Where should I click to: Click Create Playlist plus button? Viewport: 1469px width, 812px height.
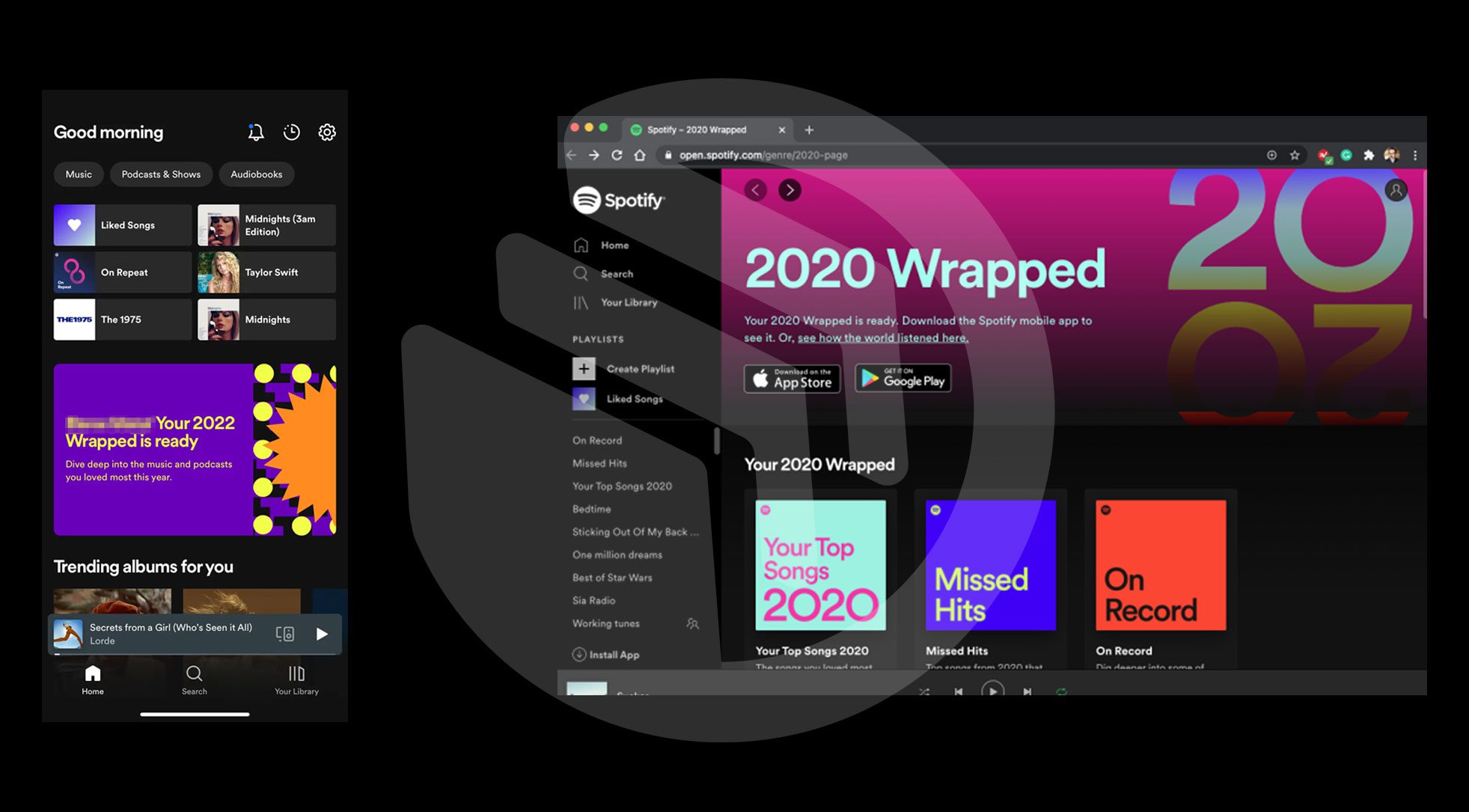[584, 369]
